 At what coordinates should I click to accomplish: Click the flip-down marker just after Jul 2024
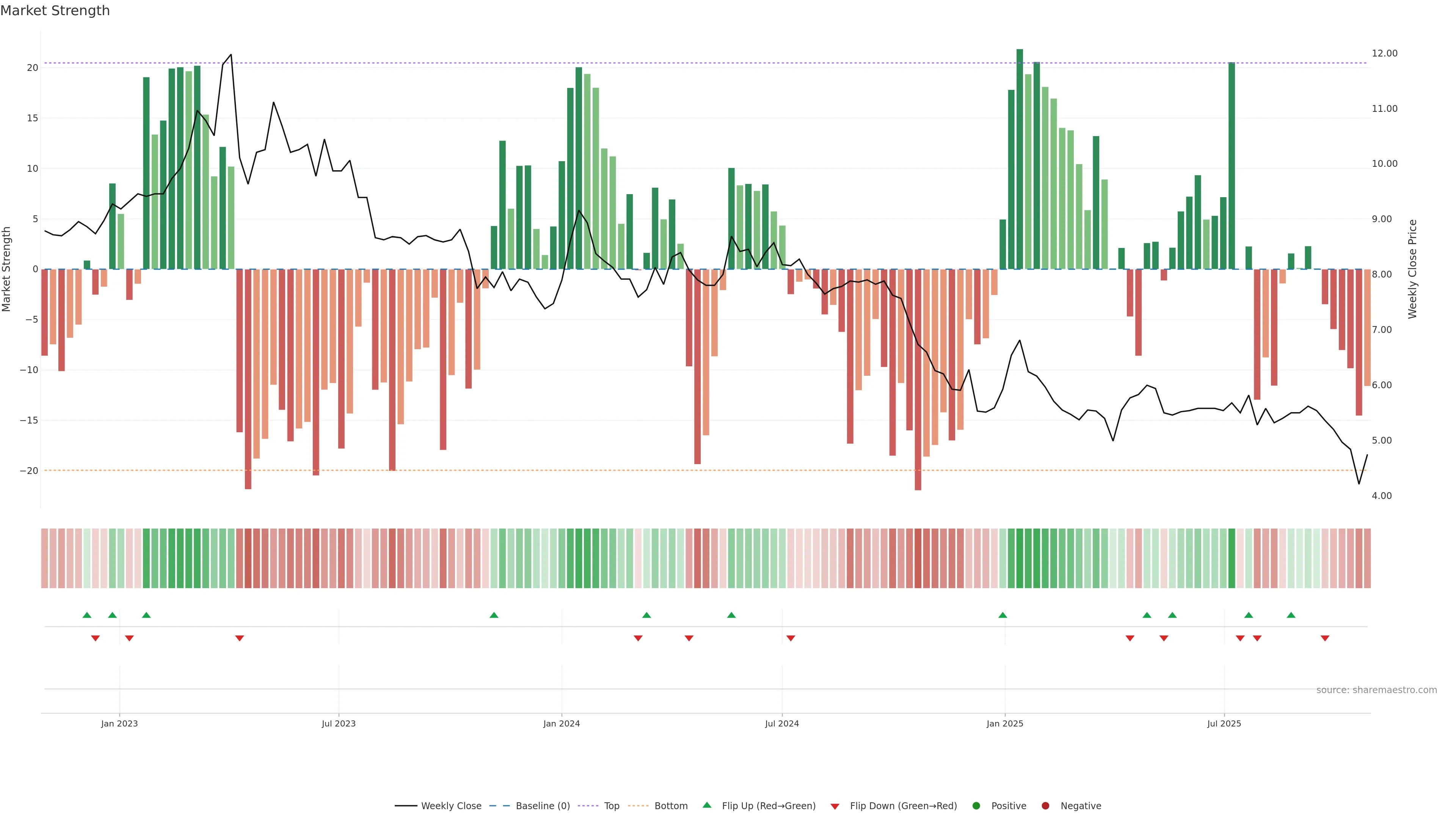point(791,638)
